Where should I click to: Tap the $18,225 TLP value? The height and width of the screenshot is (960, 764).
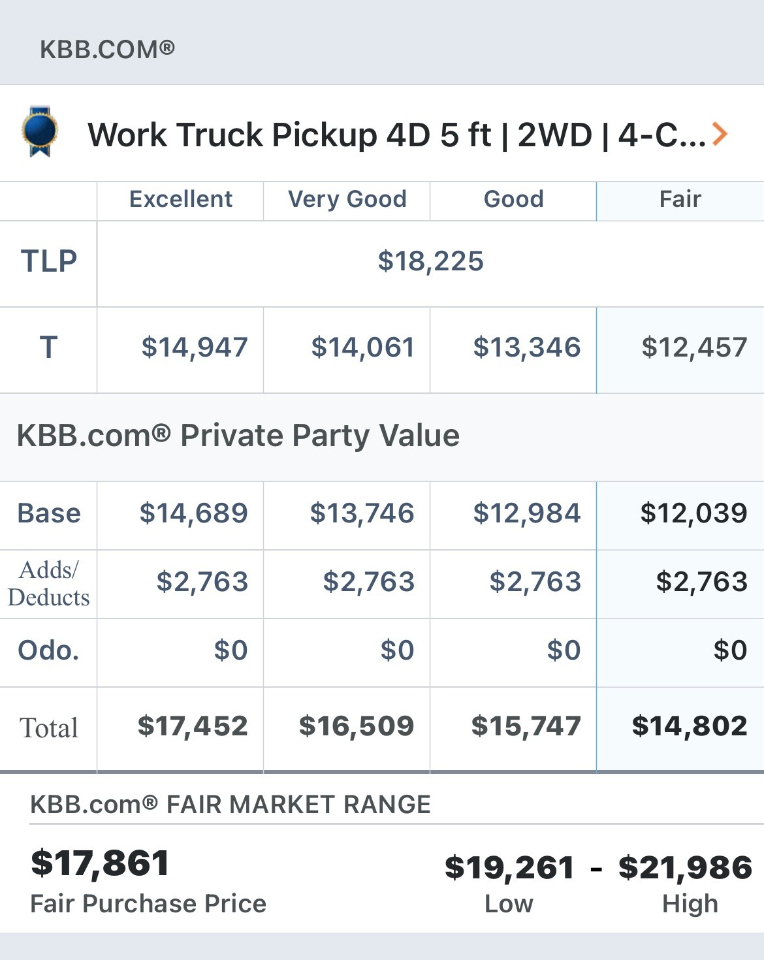point(430,261)
